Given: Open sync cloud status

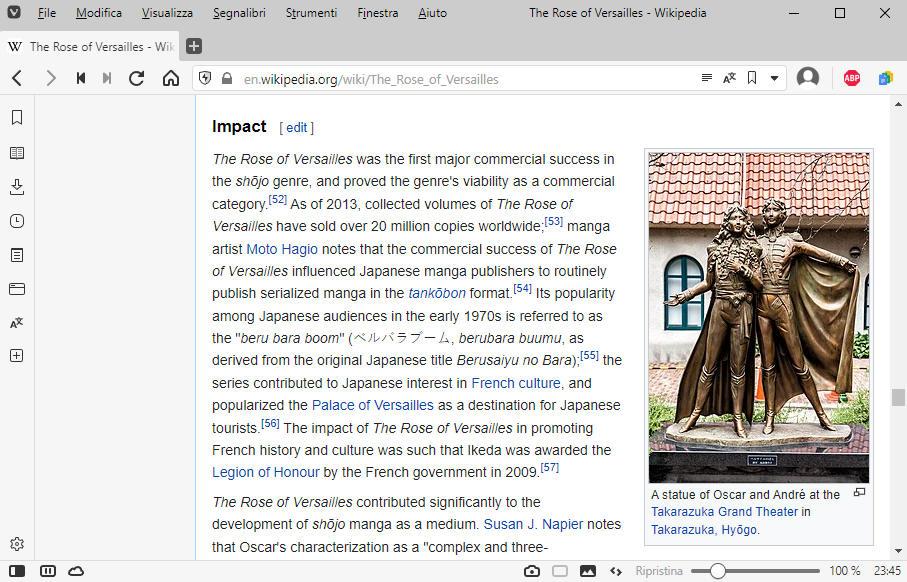Looking at the screenshot, I should click(x=76, y=571).
